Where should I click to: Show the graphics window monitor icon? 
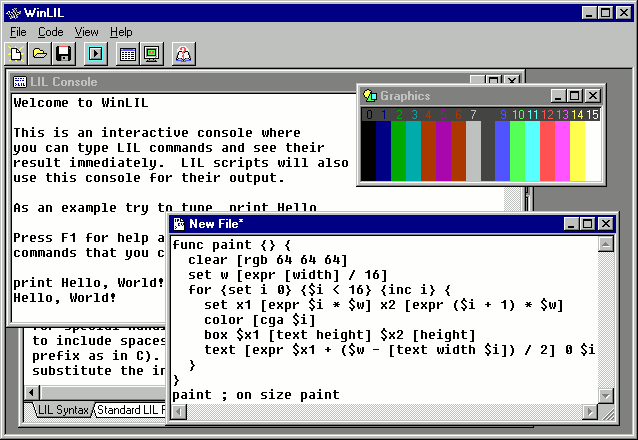tap(151, 54)
